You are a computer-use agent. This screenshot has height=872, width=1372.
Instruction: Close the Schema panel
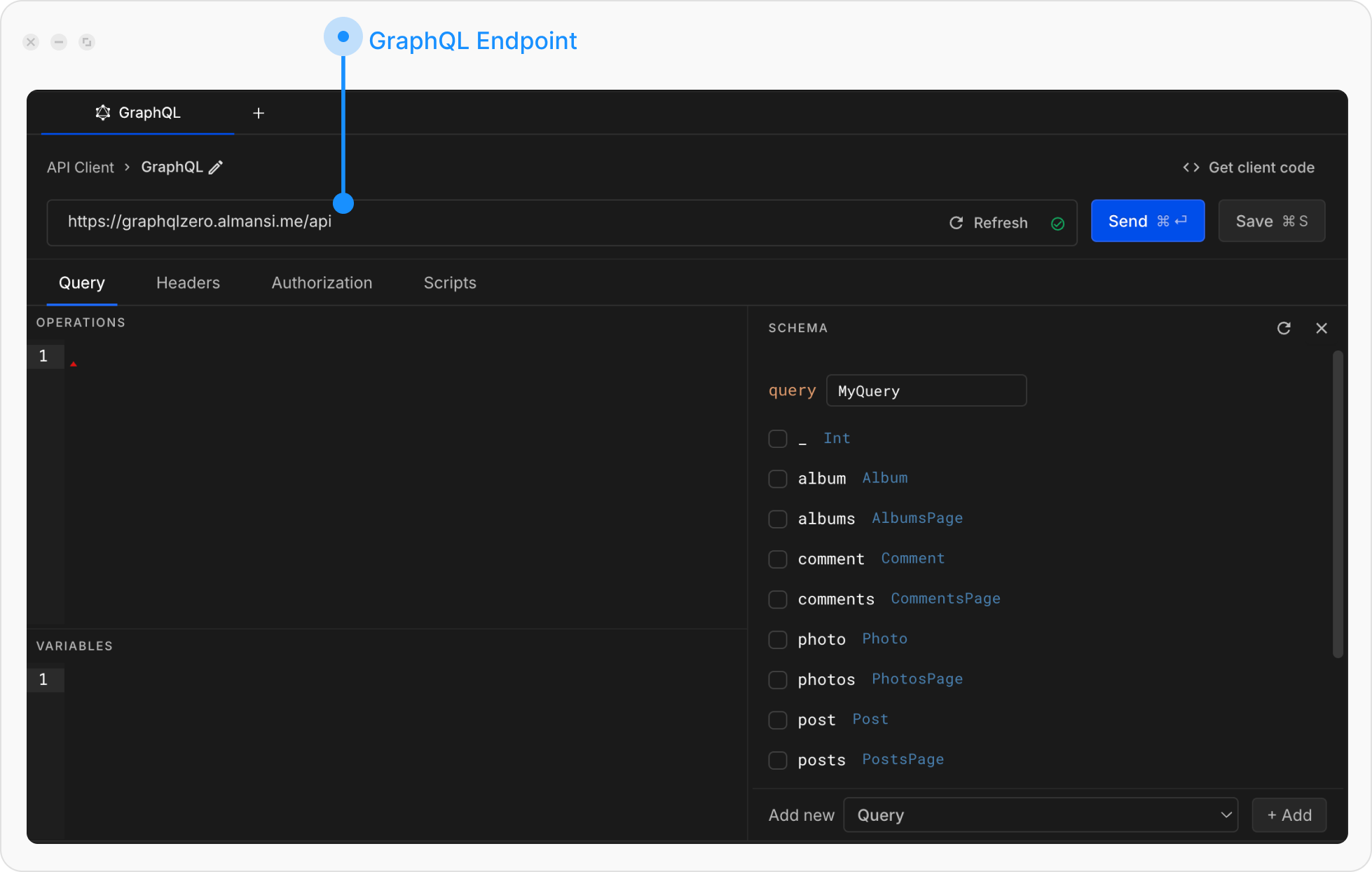(x=1322, y=328)
